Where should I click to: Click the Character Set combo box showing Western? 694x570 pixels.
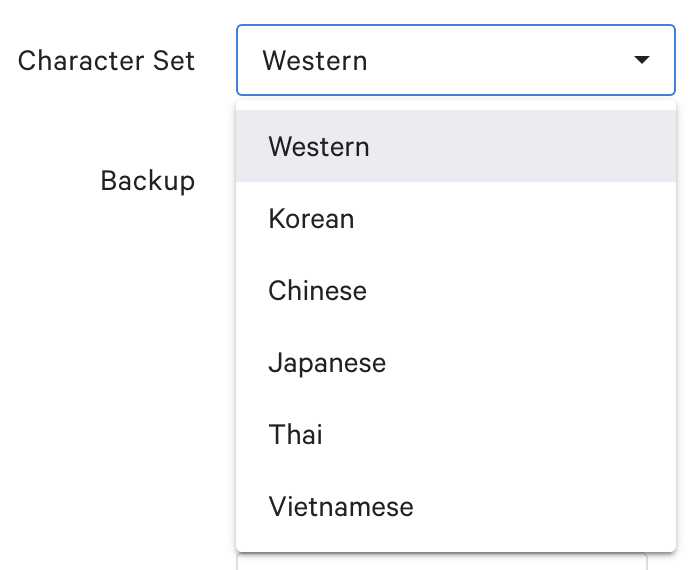point(456,60)
